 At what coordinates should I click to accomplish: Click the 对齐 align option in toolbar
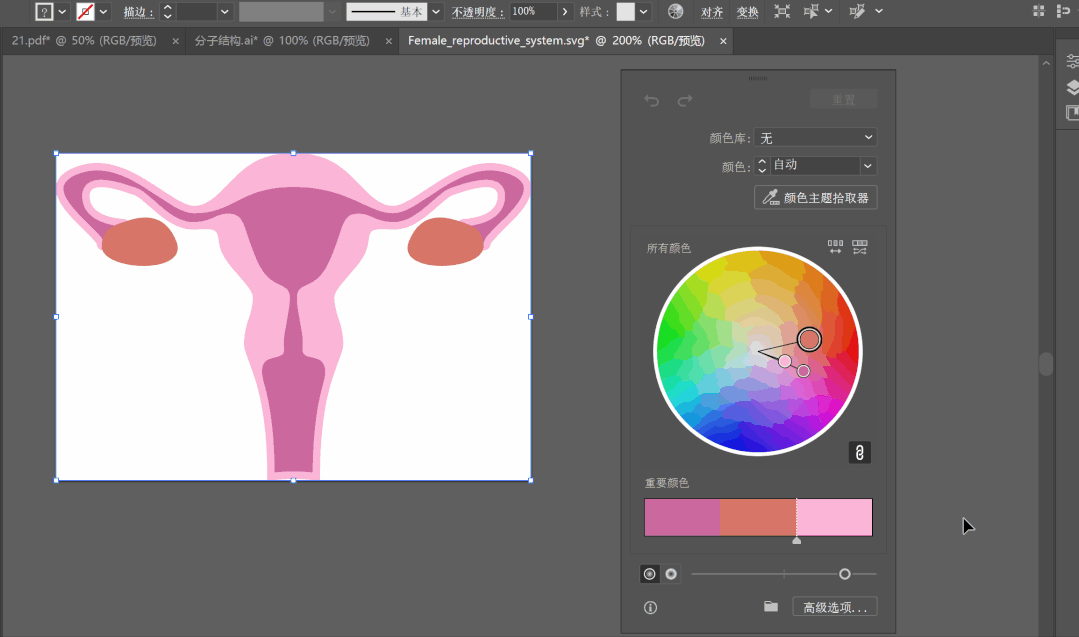[712, 12]
